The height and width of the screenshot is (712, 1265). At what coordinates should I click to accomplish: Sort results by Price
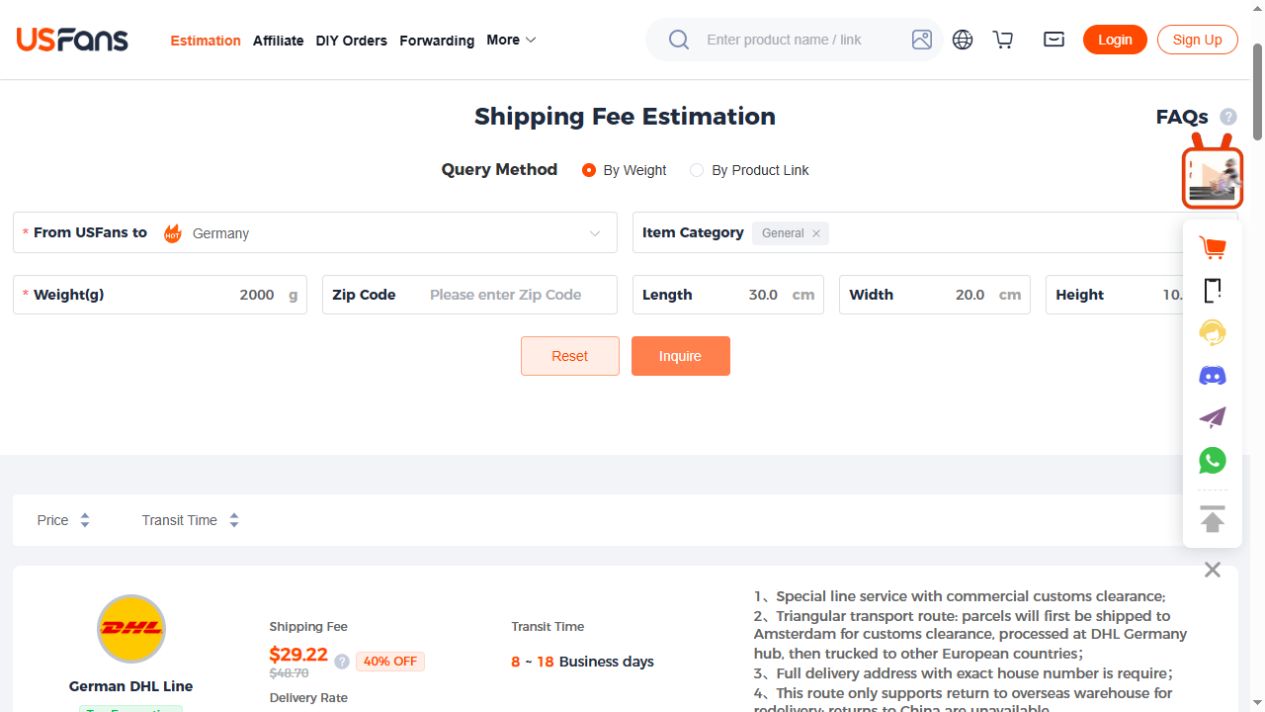(63, 520)
